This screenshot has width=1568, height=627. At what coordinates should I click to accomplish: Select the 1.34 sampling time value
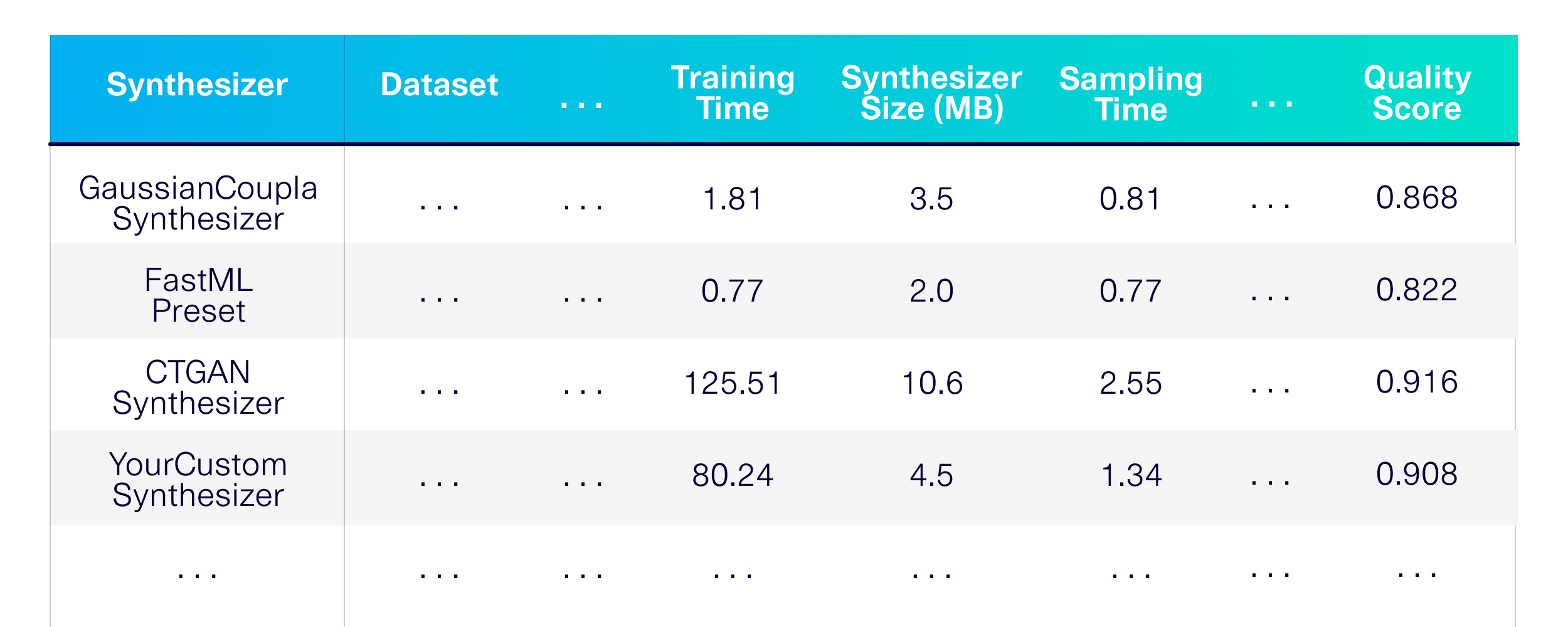click(x=1131, y=475)
